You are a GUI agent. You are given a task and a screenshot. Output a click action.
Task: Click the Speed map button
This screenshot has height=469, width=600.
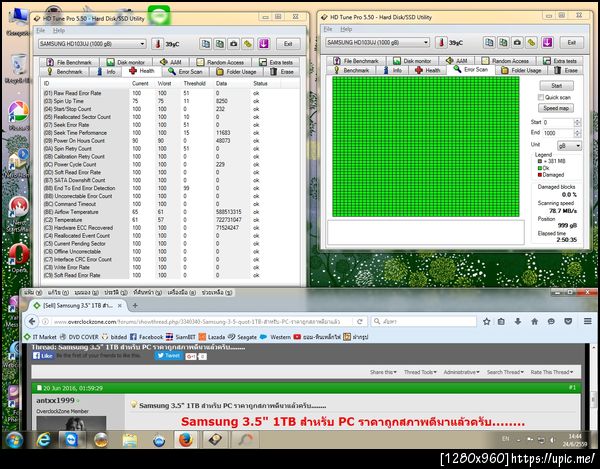(556, 108)
